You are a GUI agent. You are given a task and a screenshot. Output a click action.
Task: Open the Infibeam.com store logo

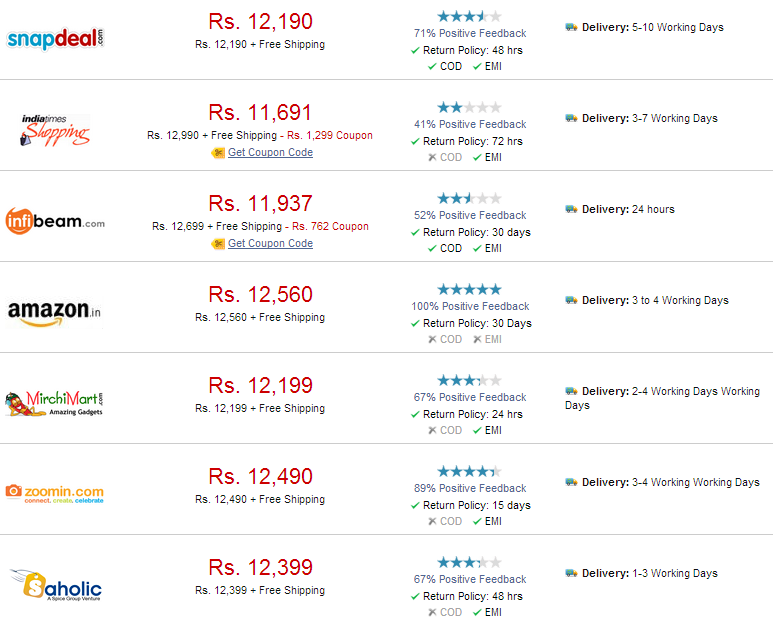point(55,221)
